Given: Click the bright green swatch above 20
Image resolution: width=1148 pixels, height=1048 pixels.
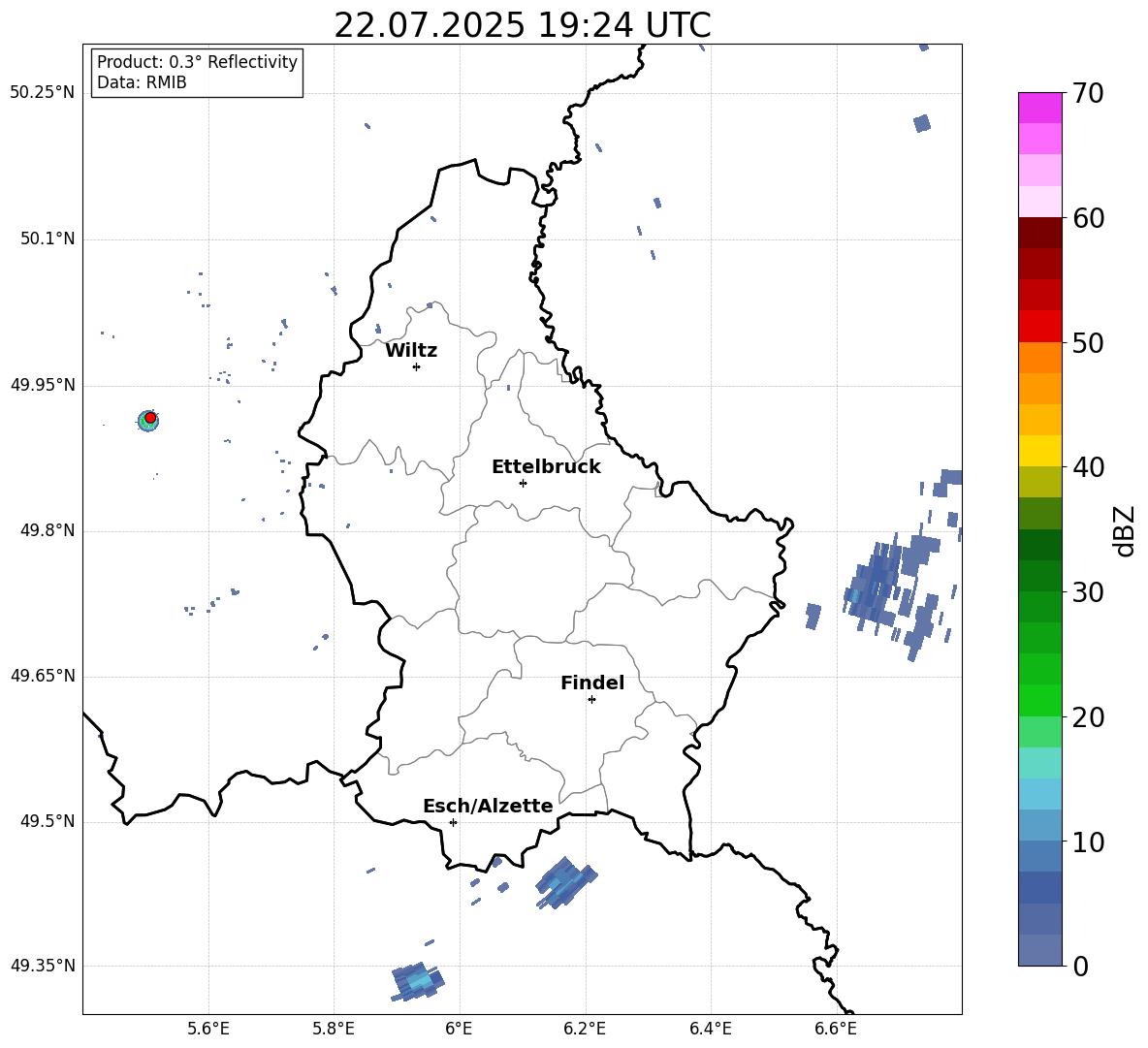Looking at the screenshot, I should (x=1039, y=700).
